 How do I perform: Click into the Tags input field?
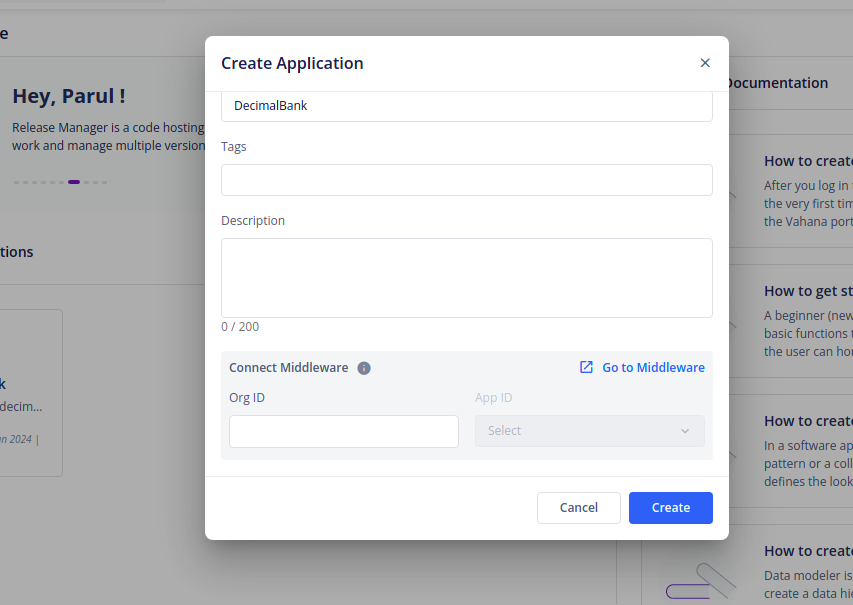point(466,180)
